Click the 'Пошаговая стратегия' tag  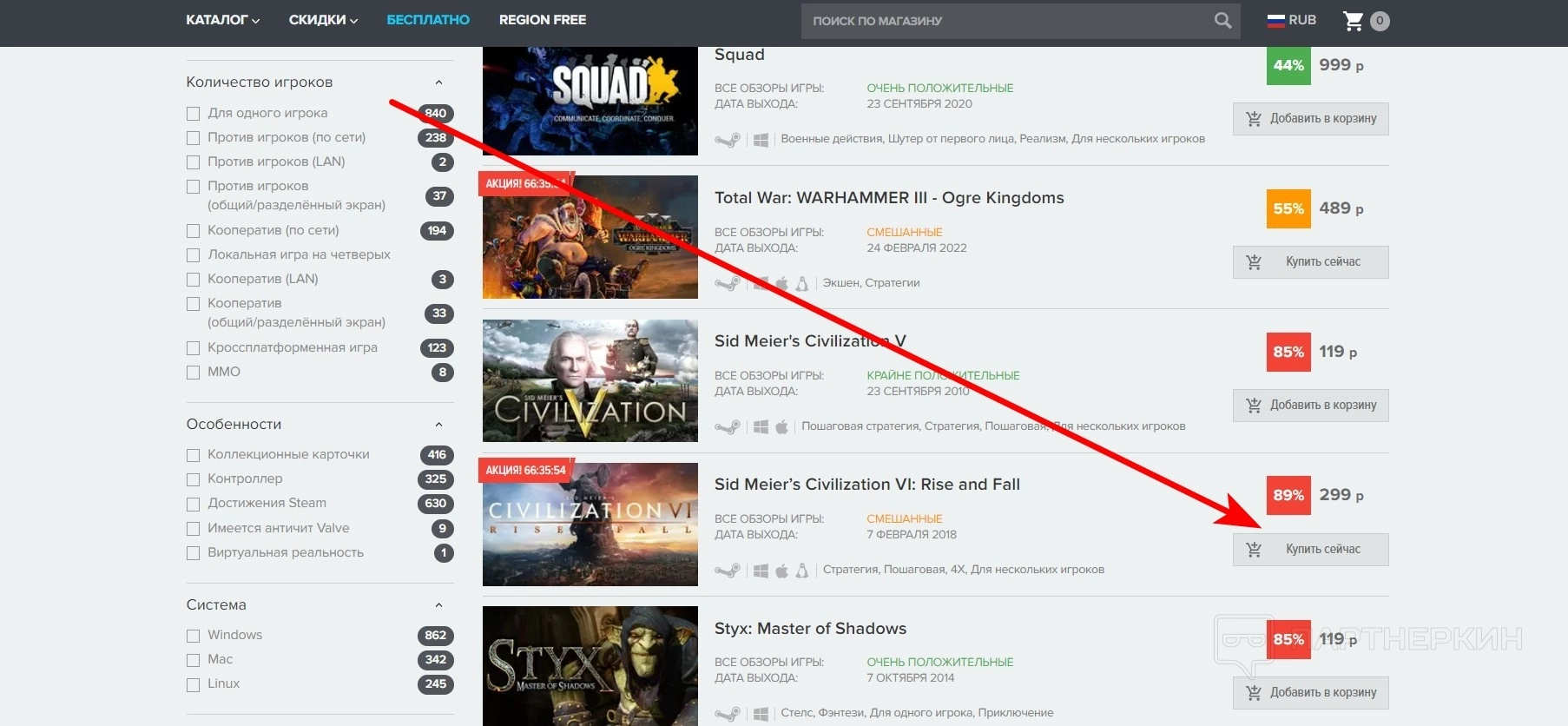pyautogui.click(x=860, y=426)
